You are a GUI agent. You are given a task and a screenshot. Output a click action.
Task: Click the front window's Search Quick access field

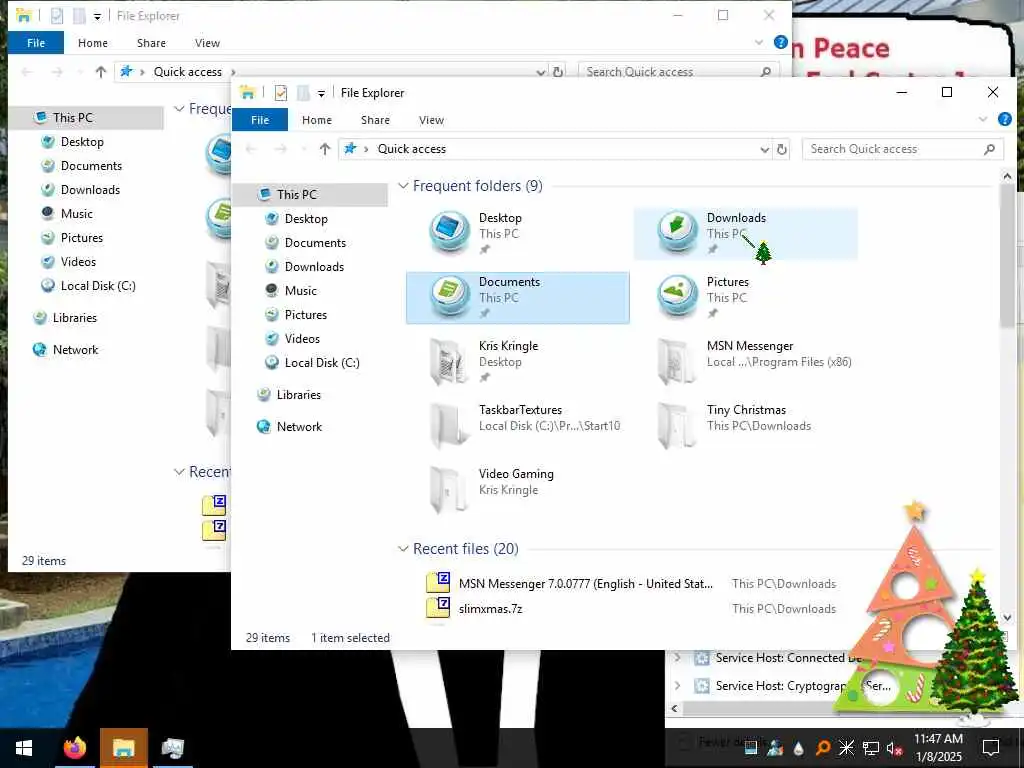click(x=903, y=149)
